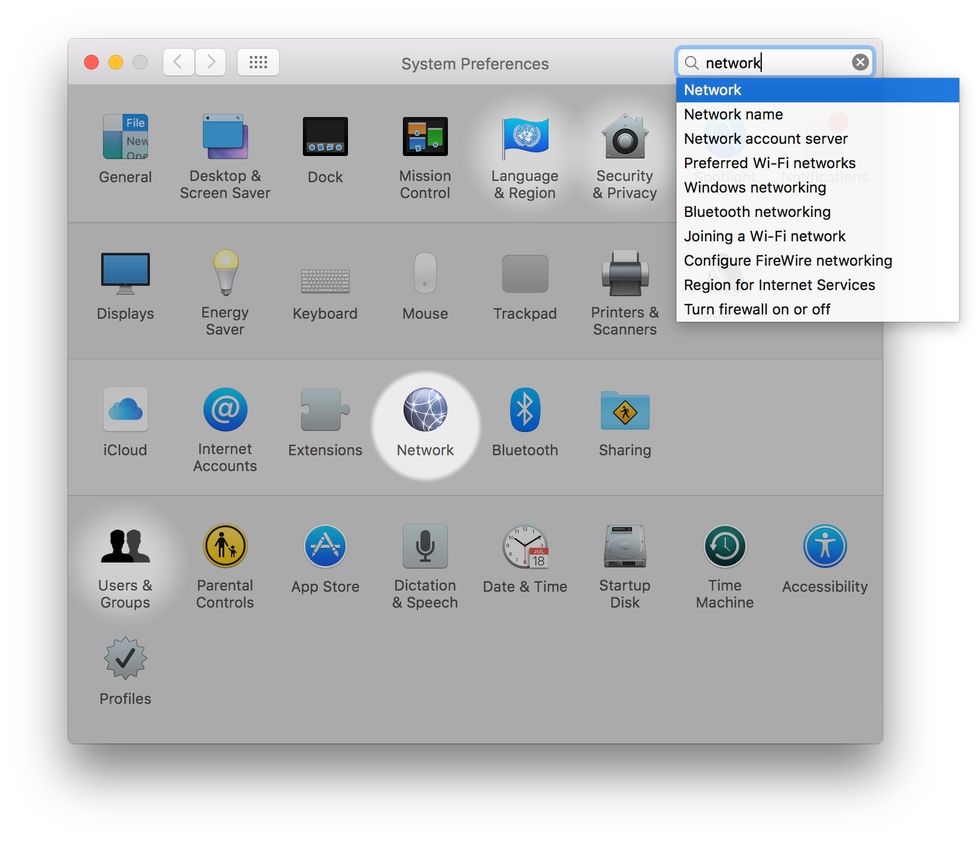The image size is (980, 841).
Task: Click the Show All grid button
Action: pyautogui.click(x=258, y=61)
